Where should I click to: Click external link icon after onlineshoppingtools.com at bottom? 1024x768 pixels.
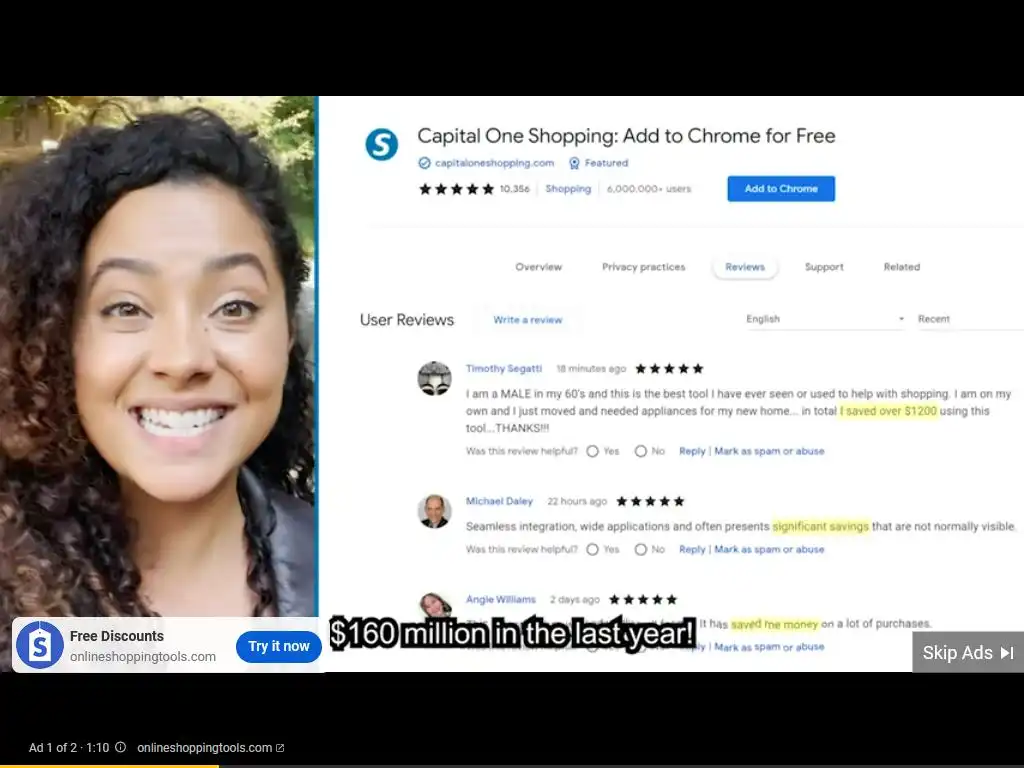point(280,748)
